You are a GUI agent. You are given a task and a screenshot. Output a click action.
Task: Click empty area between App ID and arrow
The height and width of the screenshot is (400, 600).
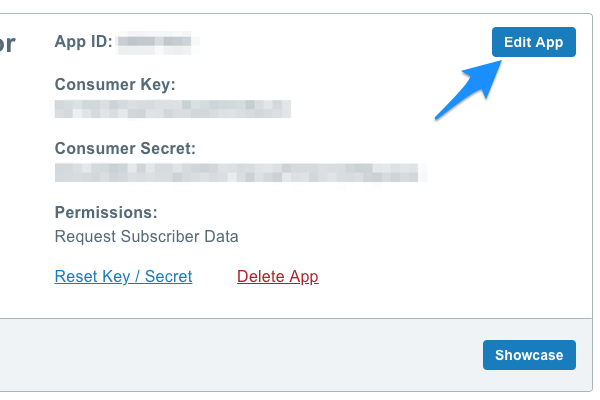coord(320,43)
